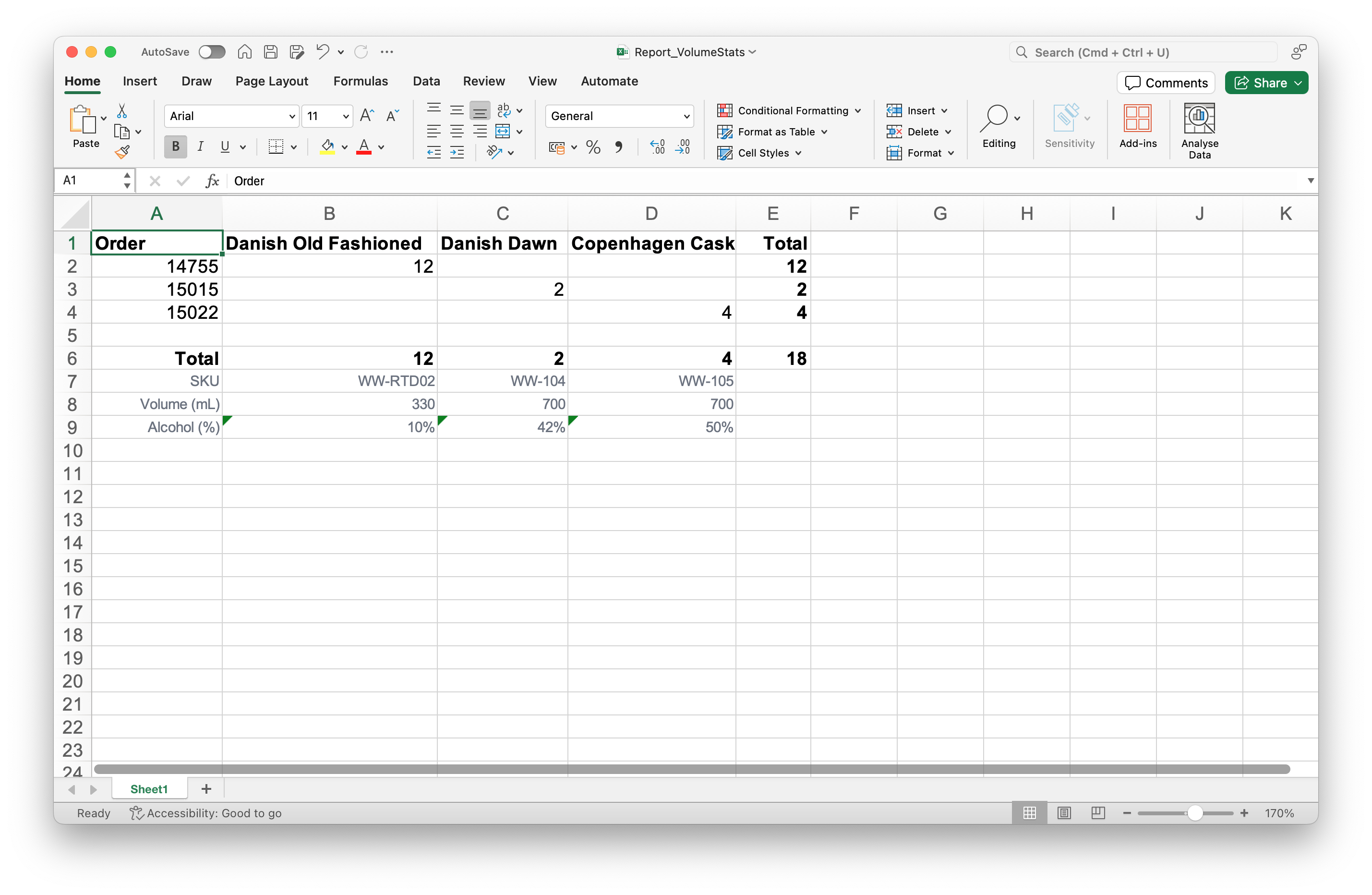Click the Redo arrow icon
The width and height of the screenshot is (1372, 895).
[x=361, y=52]
